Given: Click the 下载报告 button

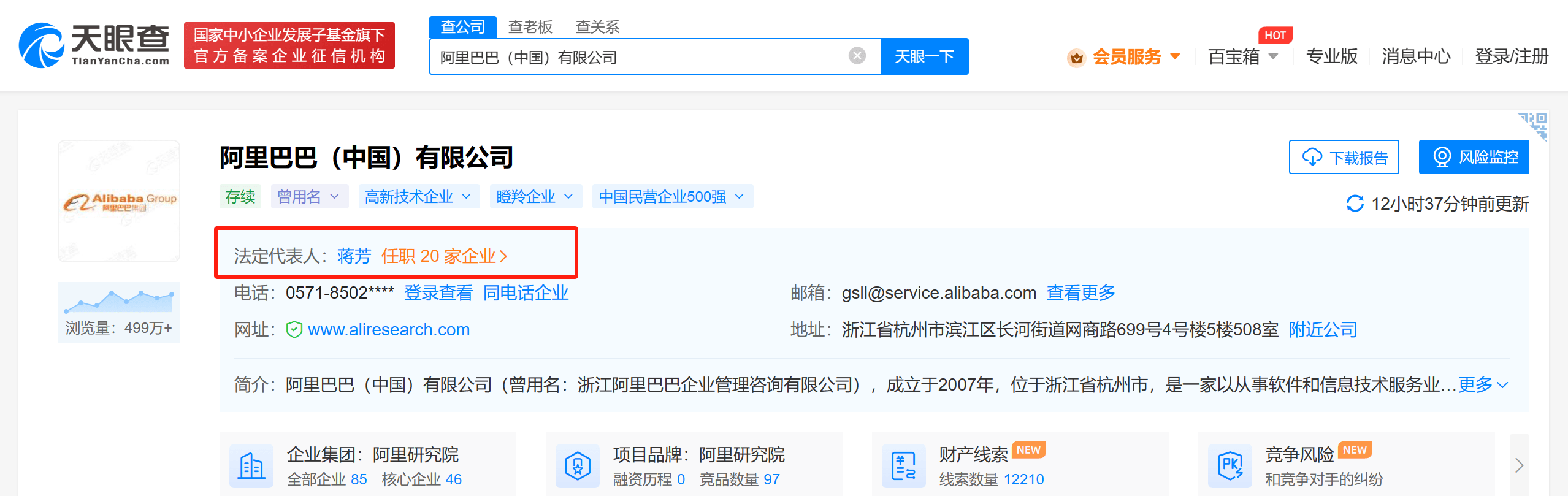Looking at the screenshot, I should tap(1344, 157).
